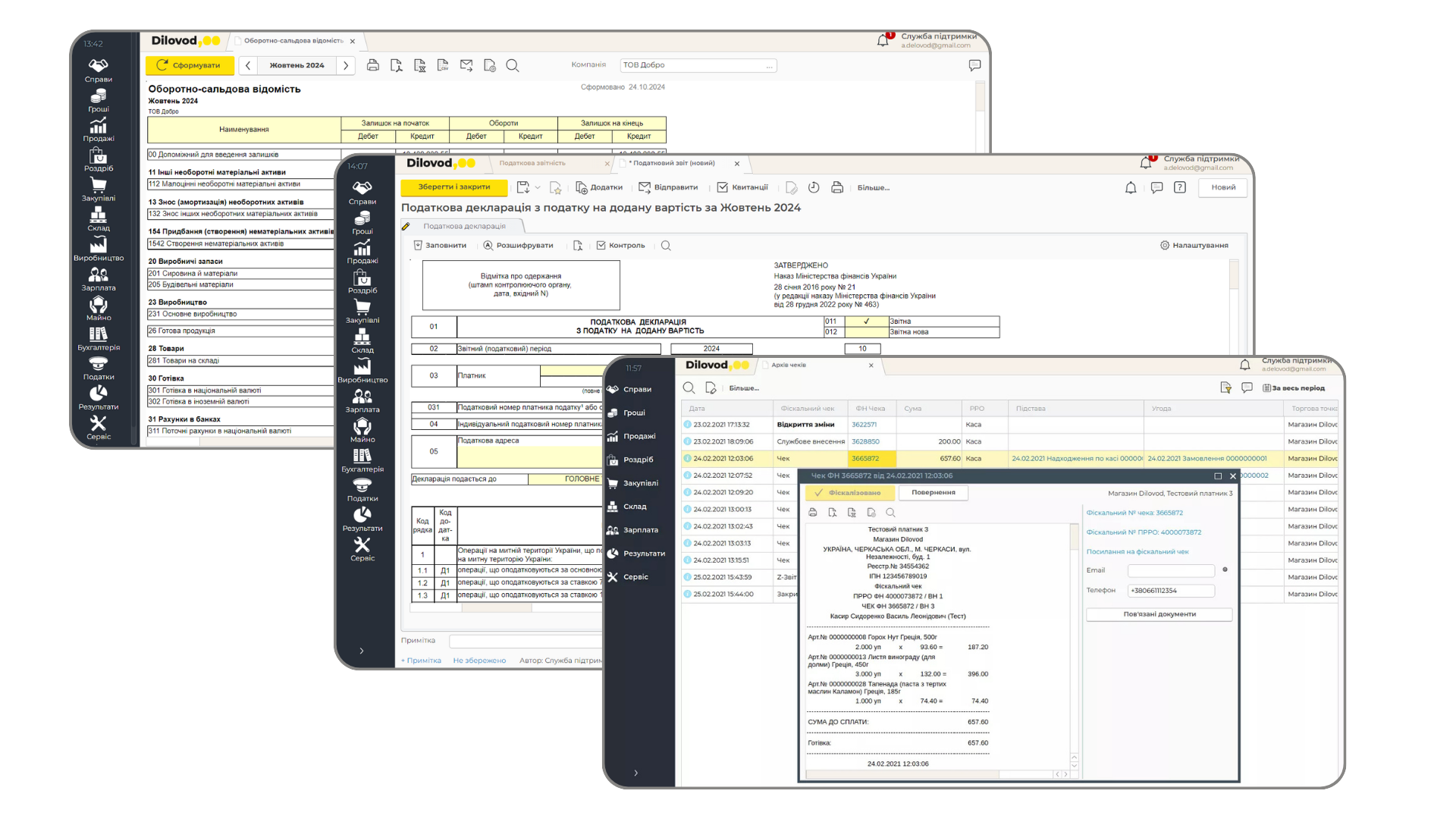Open the save dropdown arrow next to the disk icon

tap(538, 187)
